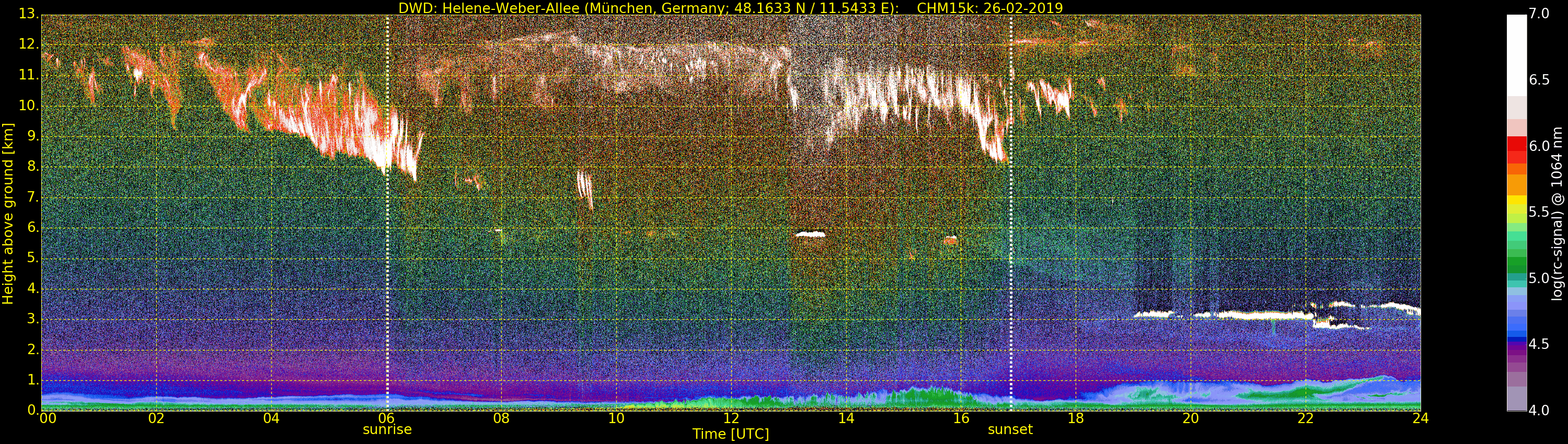The image size is (1568, 444).
Task: Click the '6.' height tick label
Action: (33, 227)
